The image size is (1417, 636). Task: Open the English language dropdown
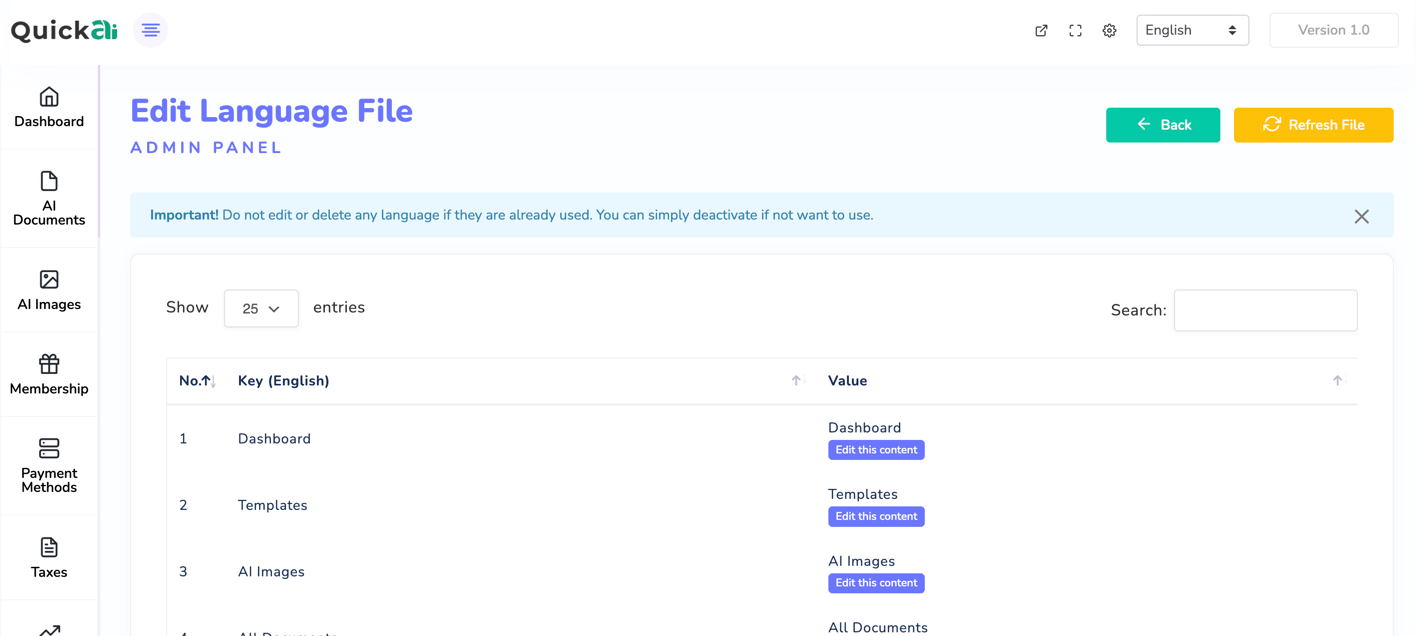coord(1192,30)
